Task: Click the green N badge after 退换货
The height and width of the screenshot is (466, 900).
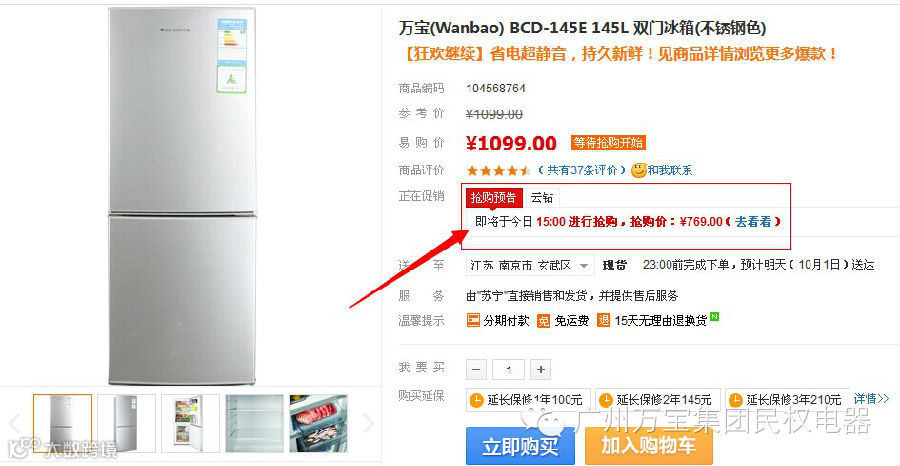Action: click(715, 316)
